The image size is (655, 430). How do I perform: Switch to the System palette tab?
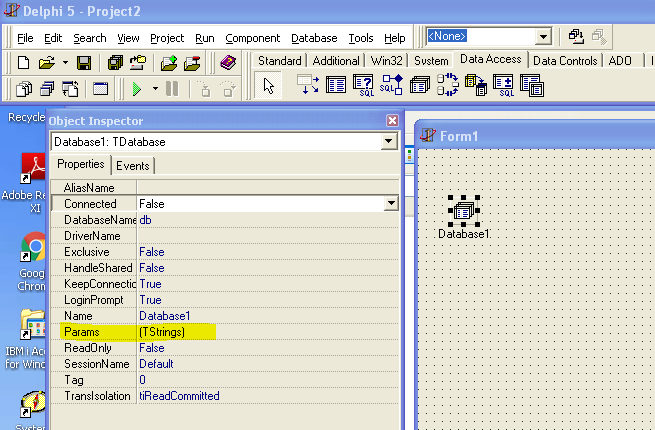431,61
